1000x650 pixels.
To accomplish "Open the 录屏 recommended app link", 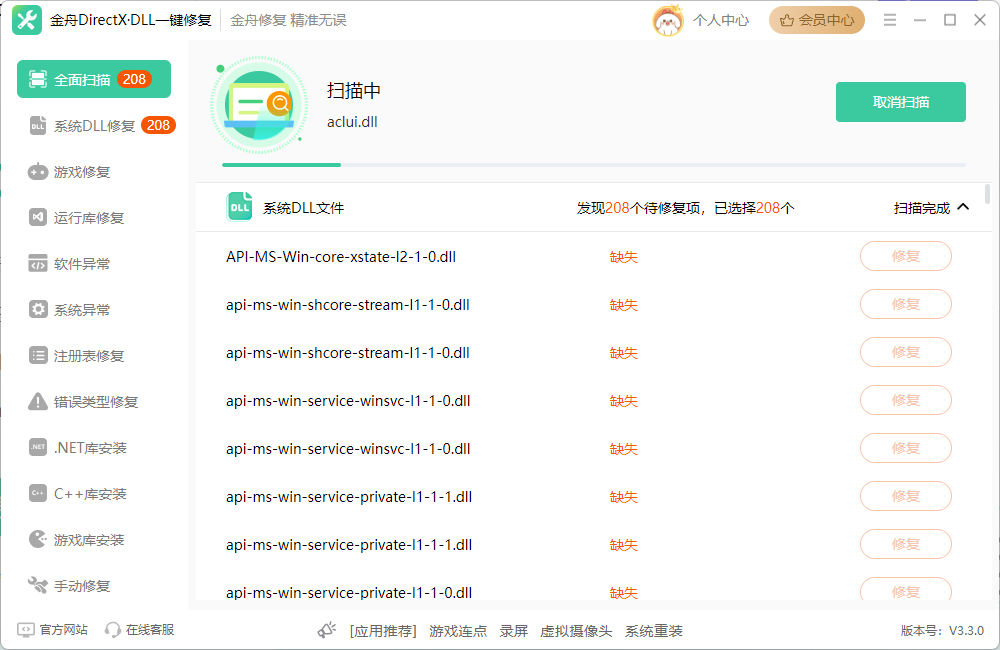I will 513,631.
